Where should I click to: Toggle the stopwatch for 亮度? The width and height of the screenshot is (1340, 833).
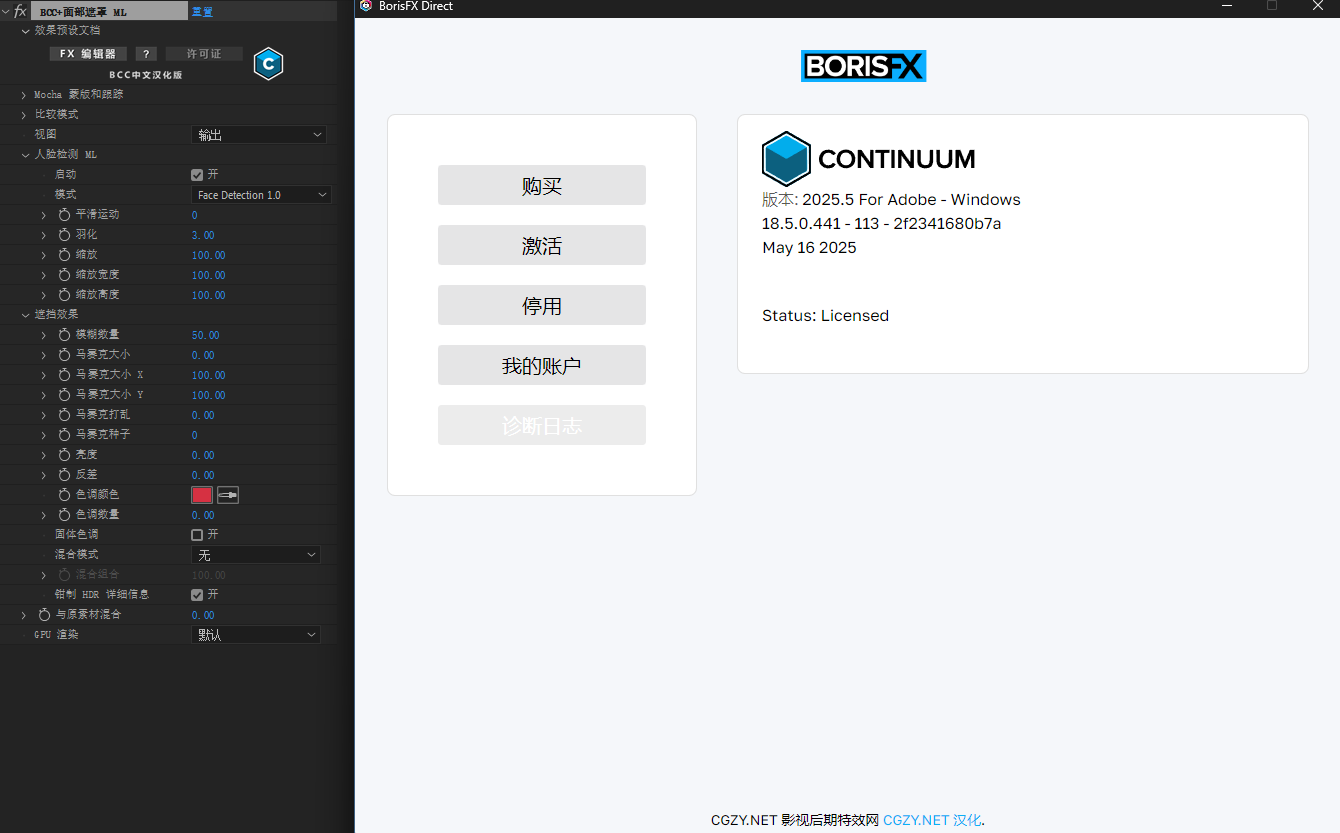pyautogui.click(x=64, y=455)
